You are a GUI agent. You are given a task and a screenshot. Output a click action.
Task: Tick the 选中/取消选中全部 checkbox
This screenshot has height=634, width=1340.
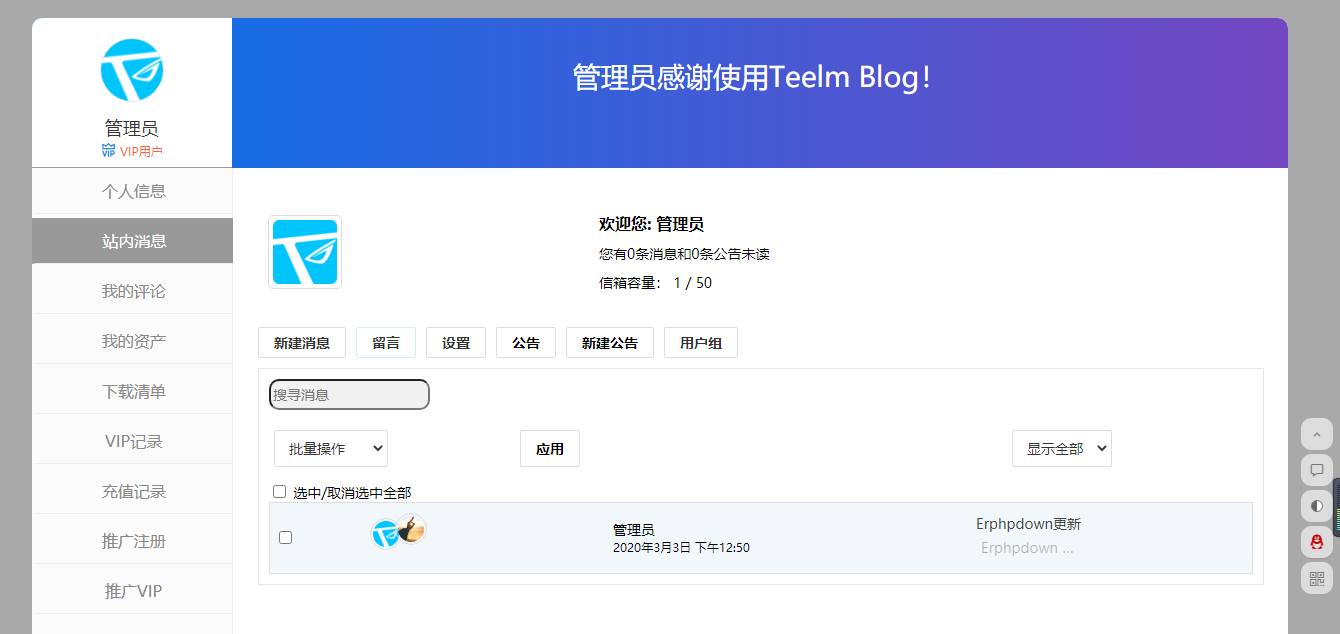point(280,492)
